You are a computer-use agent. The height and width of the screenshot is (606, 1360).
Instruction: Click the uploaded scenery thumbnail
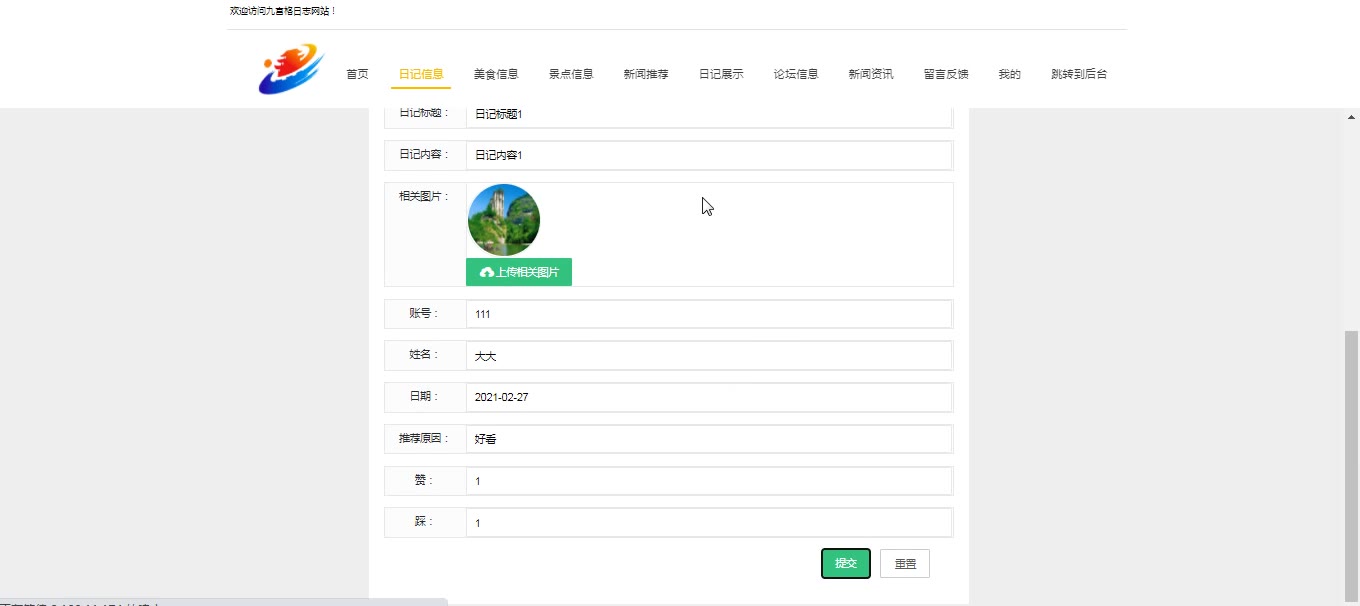[x=504, y=220]
